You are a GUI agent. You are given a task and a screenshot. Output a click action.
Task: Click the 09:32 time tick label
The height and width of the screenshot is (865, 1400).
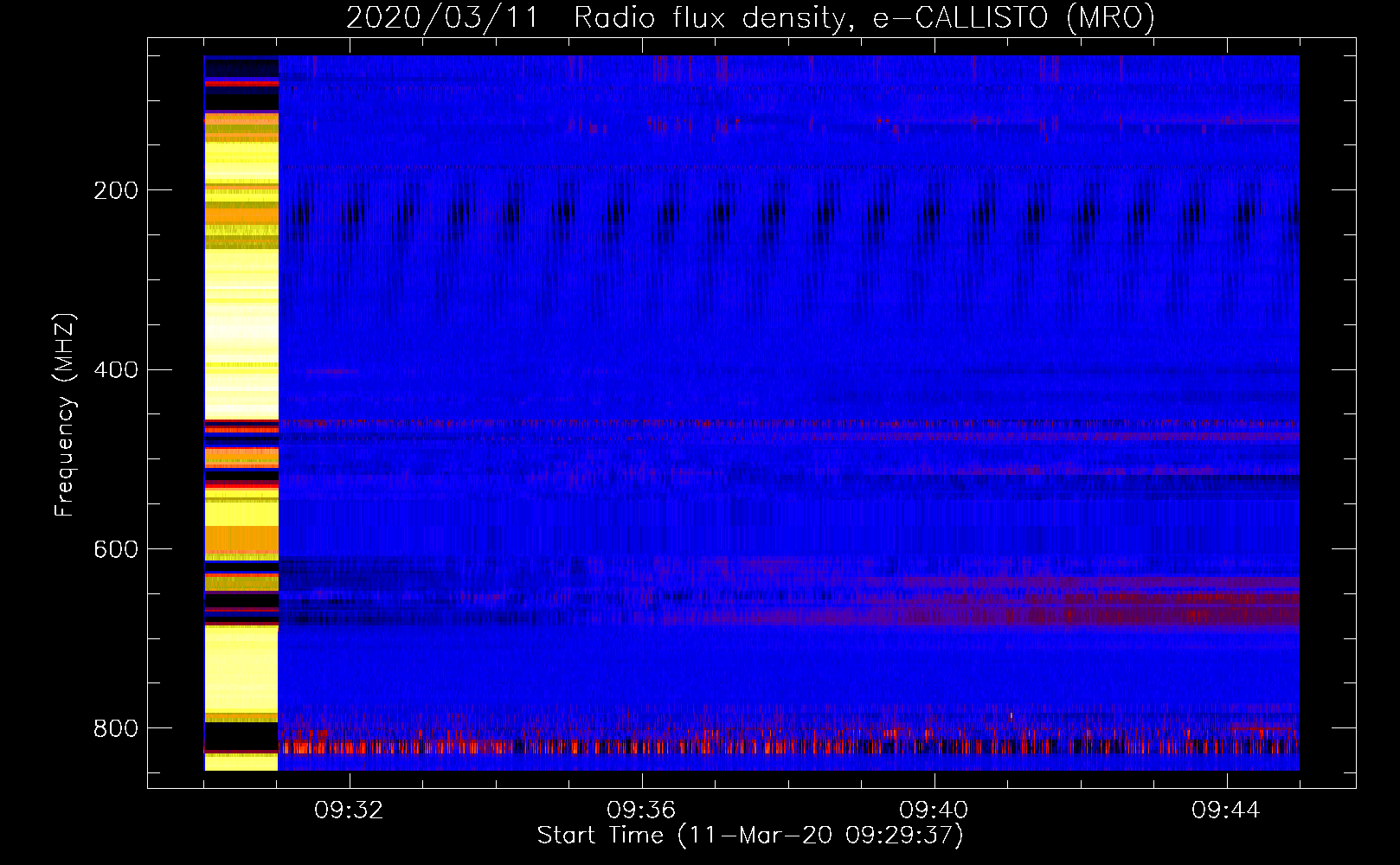pos(349,811)
